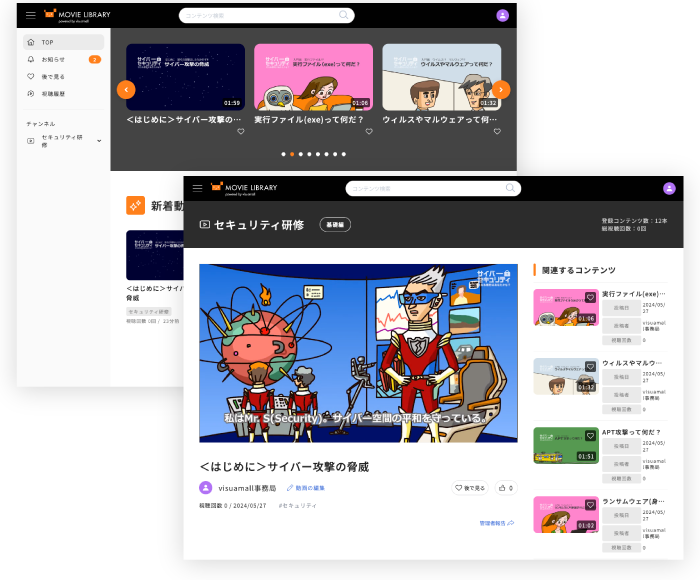This screenshot has width=700, height=580.
Task: Select セキュリティ研修 channel in sidebar
Action: click(62, 141)
